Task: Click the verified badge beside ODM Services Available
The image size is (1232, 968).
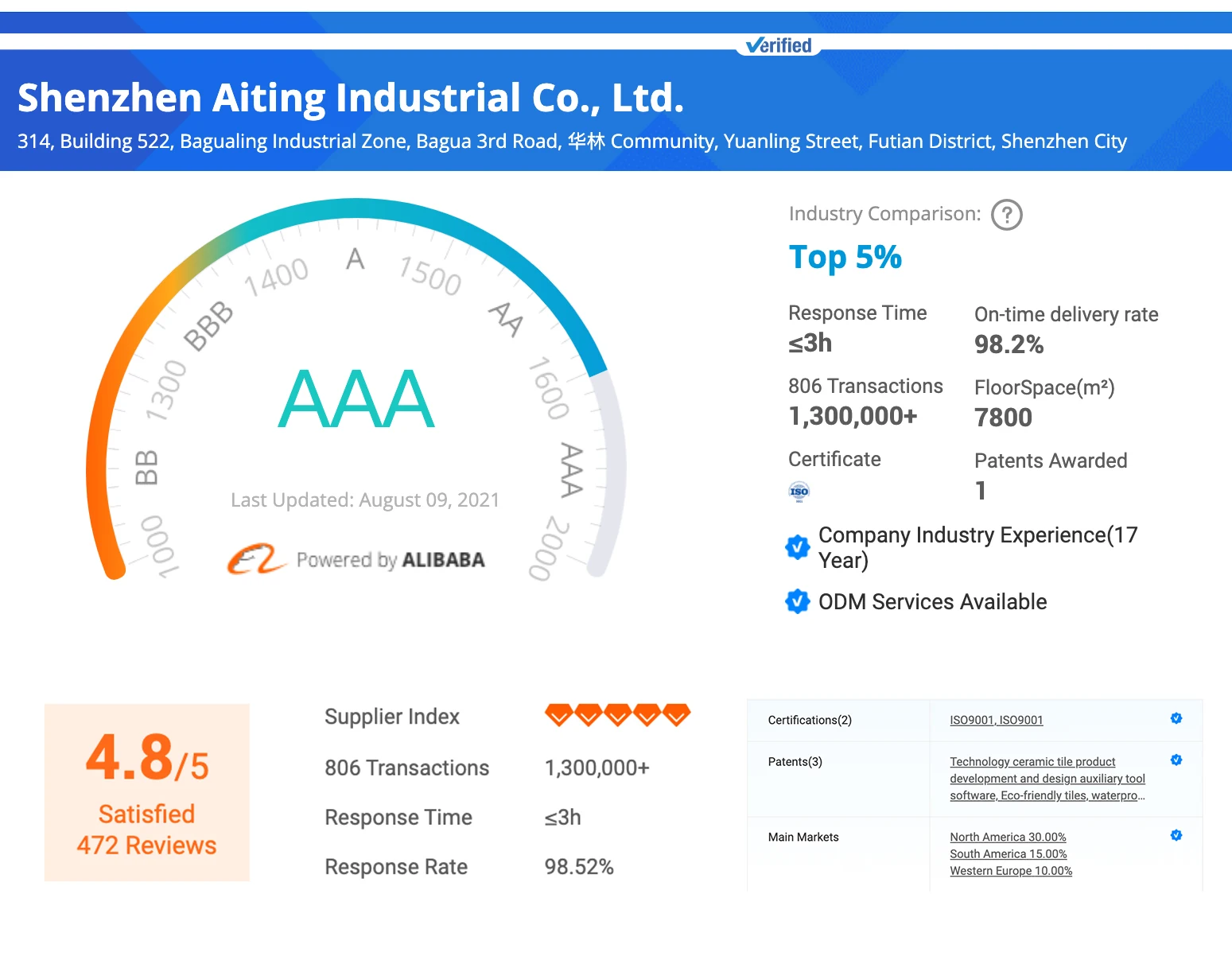Action: point(798,602)
